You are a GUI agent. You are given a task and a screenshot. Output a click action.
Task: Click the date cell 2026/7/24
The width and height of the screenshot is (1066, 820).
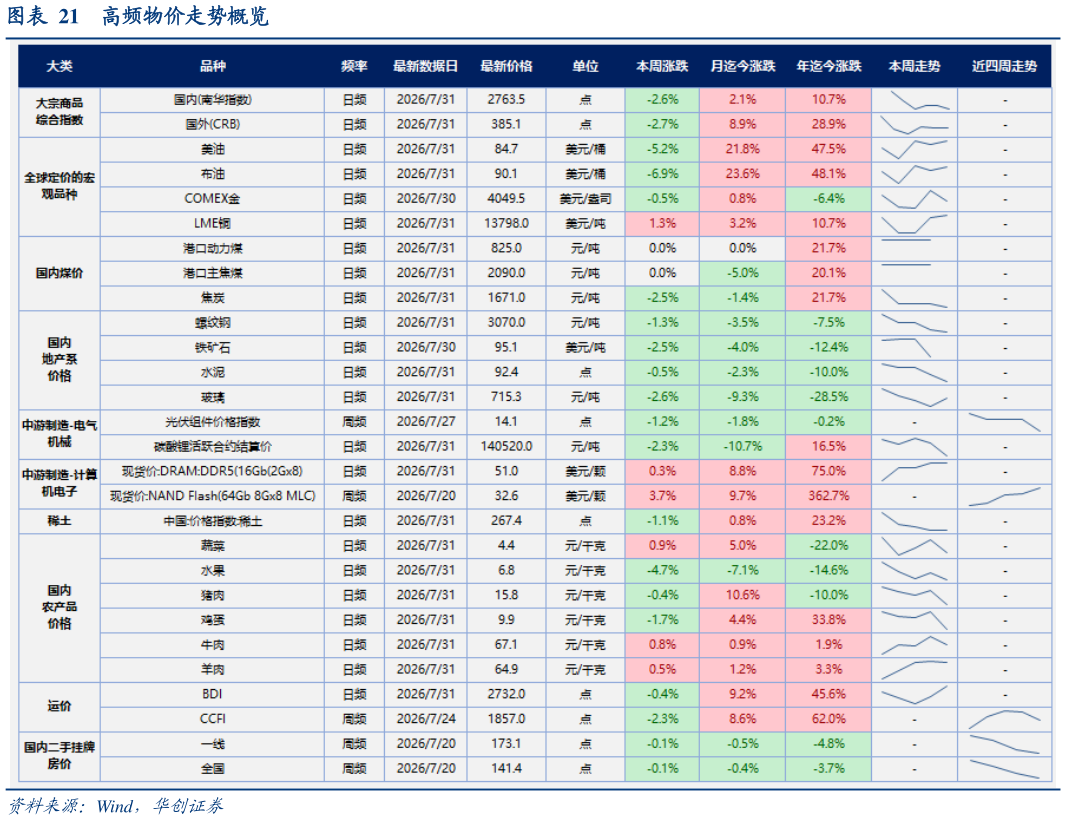tap(426, 719)
